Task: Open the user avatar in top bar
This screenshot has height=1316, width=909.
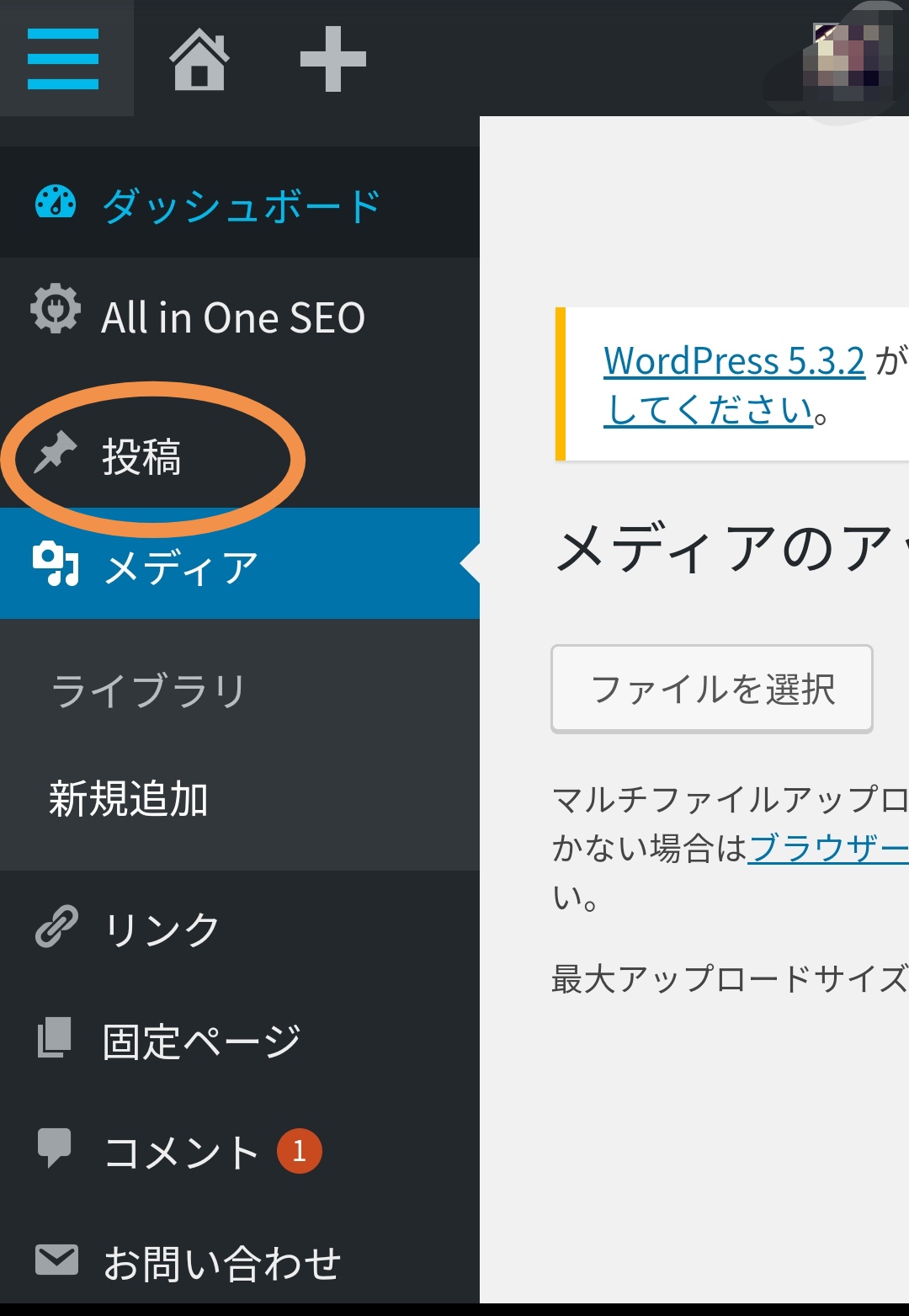Action: click(846, 57)
